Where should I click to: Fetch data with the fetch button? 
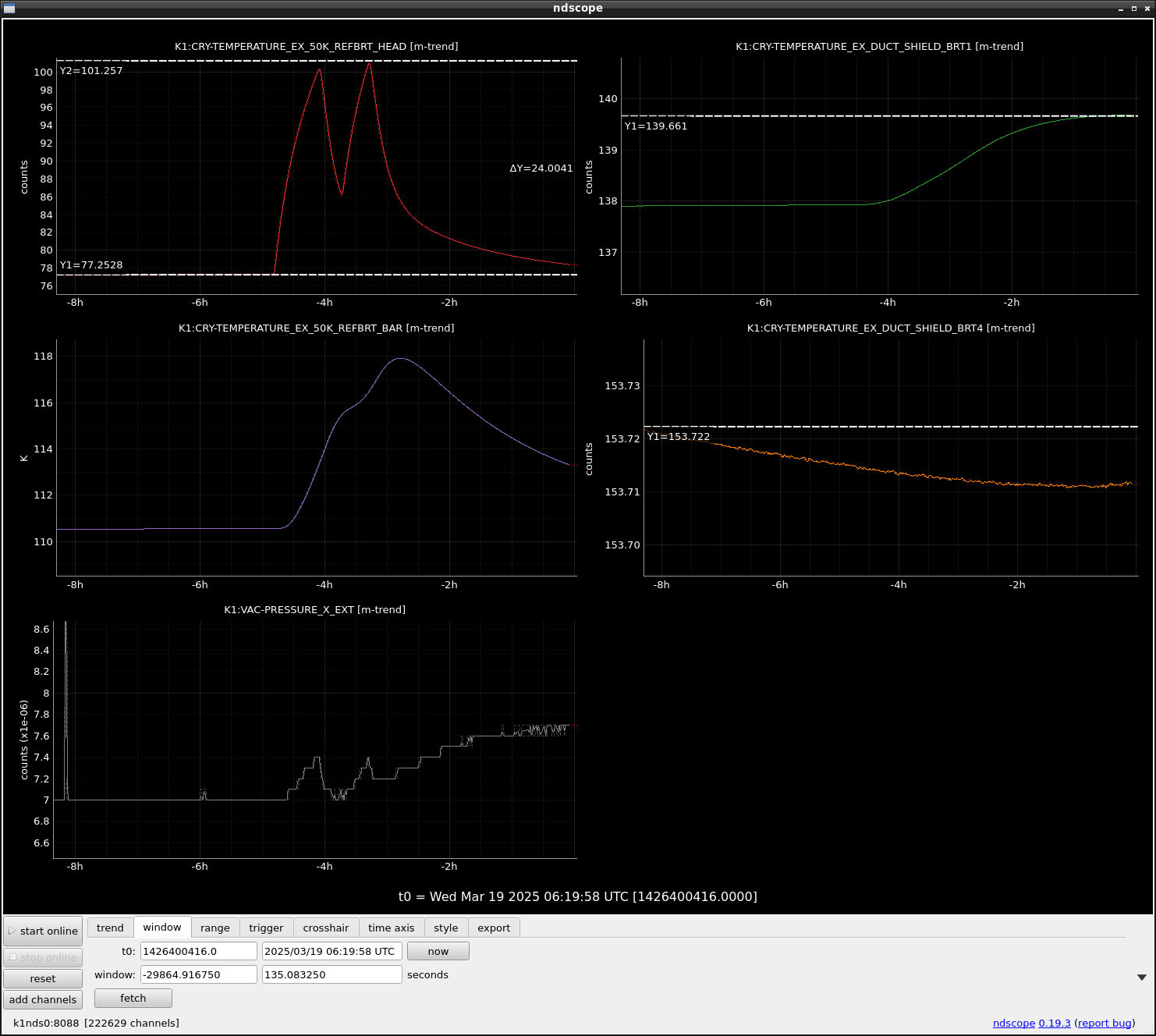pos(133,998)
